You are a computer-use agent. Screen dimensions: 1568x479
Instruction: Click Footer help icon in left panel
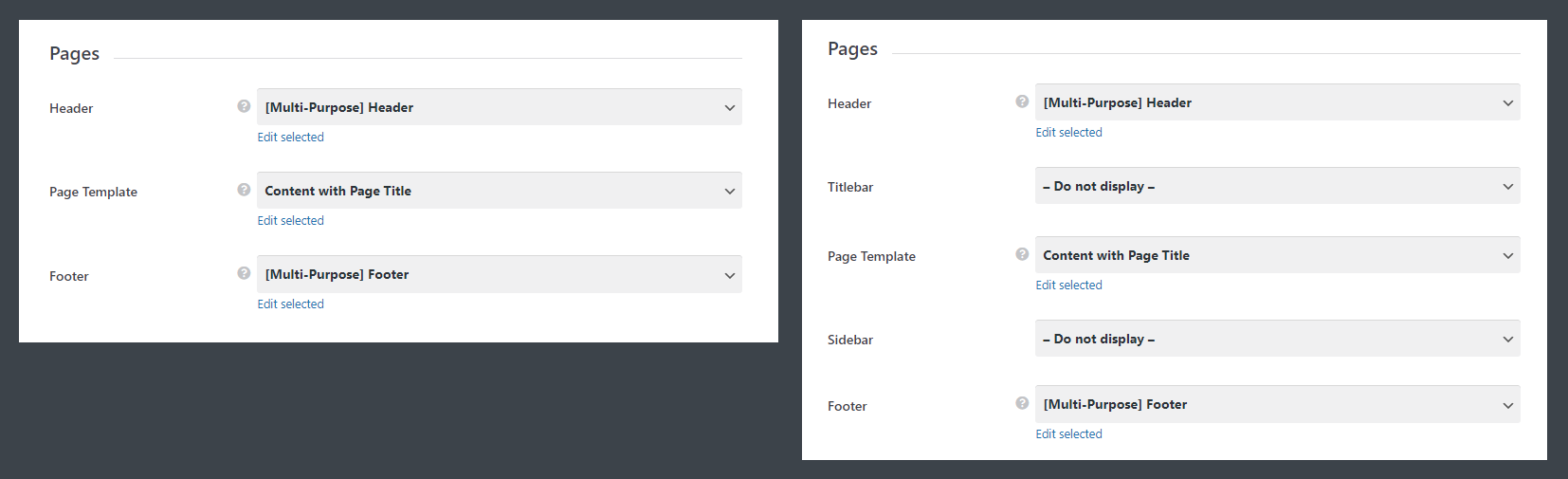(x=244, y=273)
